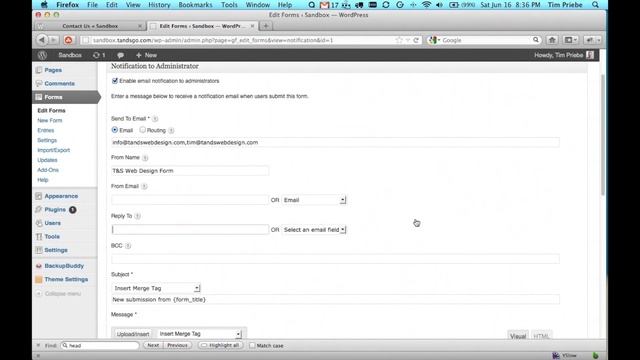This screenshot has width=640, height=360.
Task: Click Previous in find bar
Action: point(177,345)
